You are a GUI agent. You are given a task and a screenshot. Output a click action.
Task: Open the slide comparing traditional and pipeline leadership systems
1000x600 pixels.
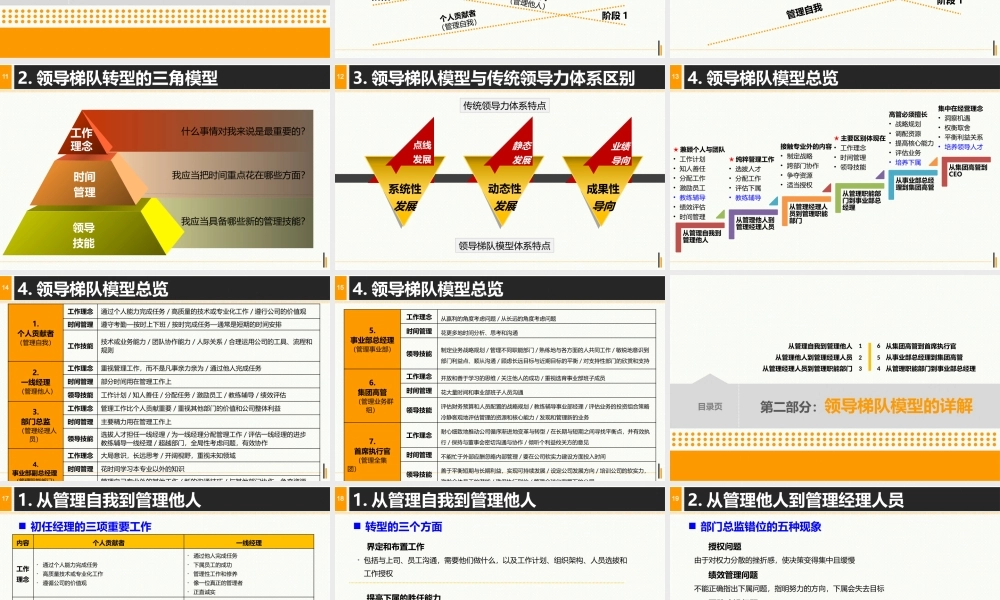[x=500, y=166]
